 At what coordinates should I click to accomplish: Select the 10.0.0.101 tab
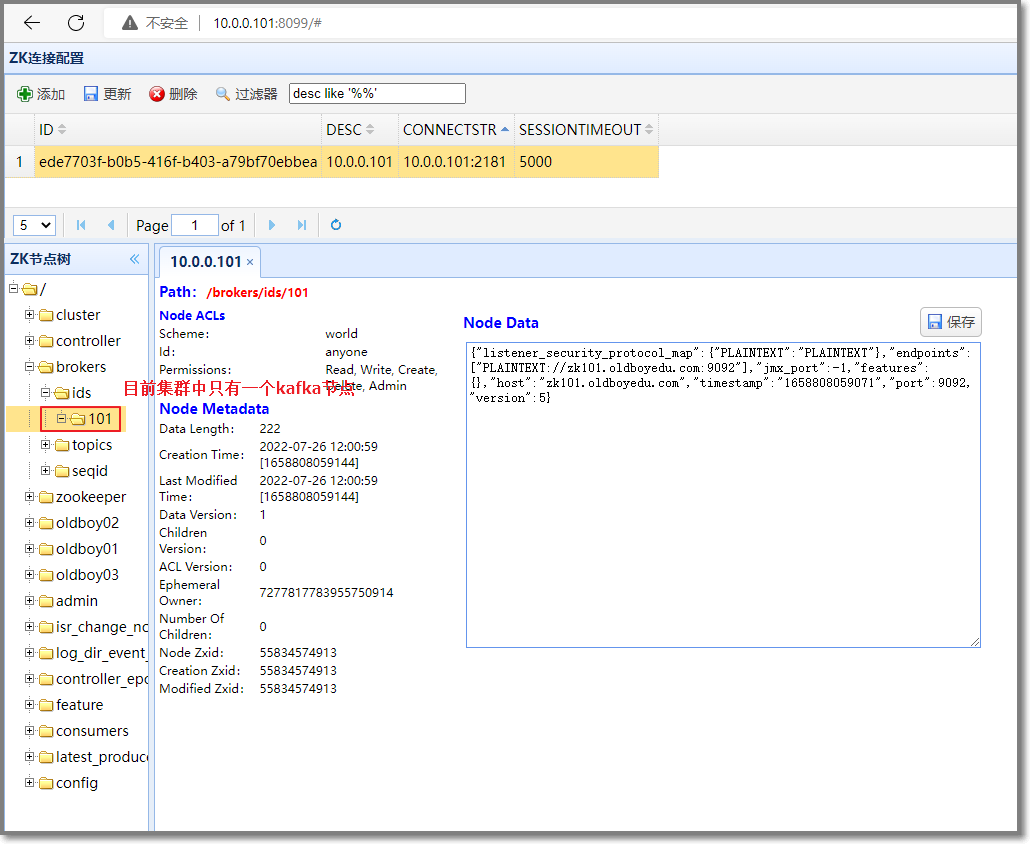(x=205, y=262)
